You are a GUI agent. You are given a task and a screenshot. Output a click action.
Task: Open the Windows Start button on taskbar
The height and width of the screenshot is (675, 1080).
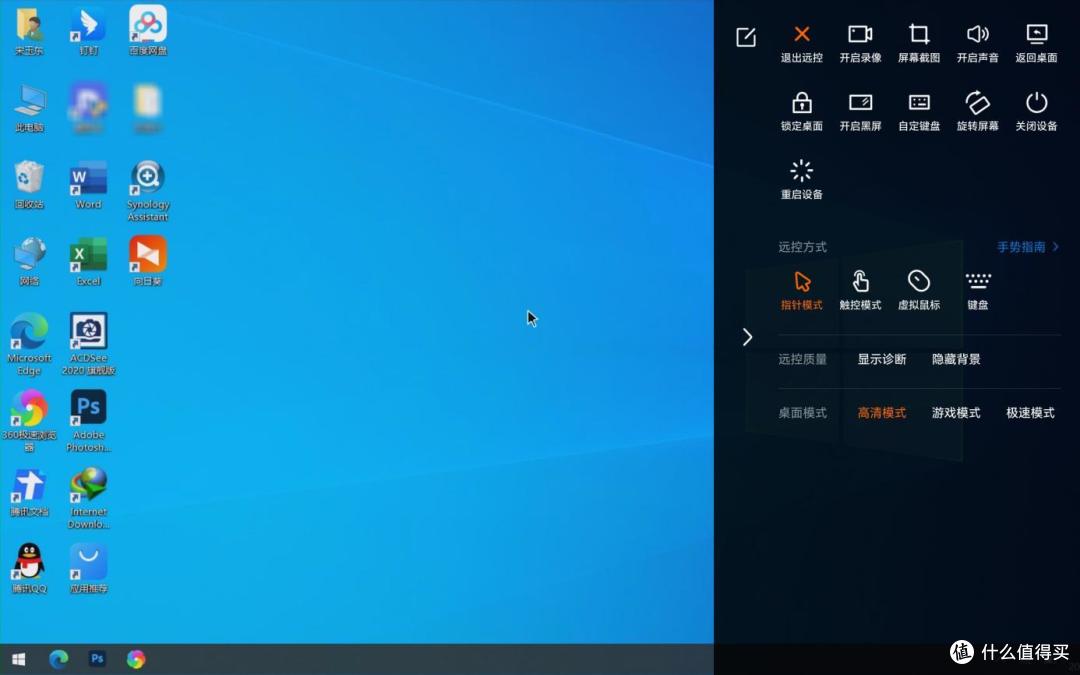pyautogui.click(x=19, y=659)
